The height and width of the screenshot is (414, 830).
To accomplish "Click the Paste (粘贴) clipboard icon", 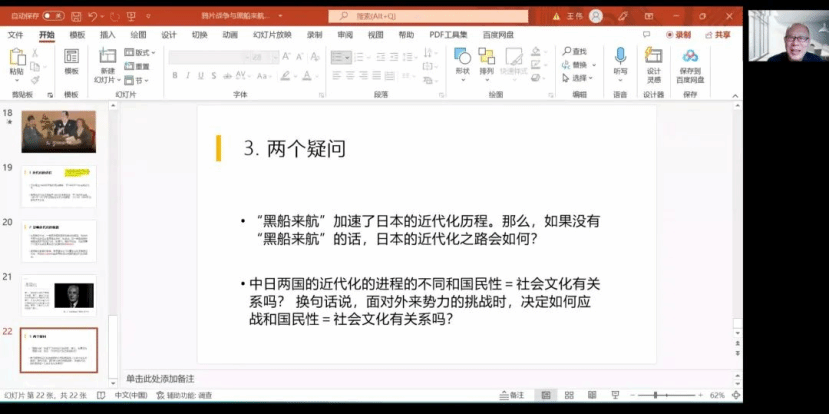I will point(17,57).
